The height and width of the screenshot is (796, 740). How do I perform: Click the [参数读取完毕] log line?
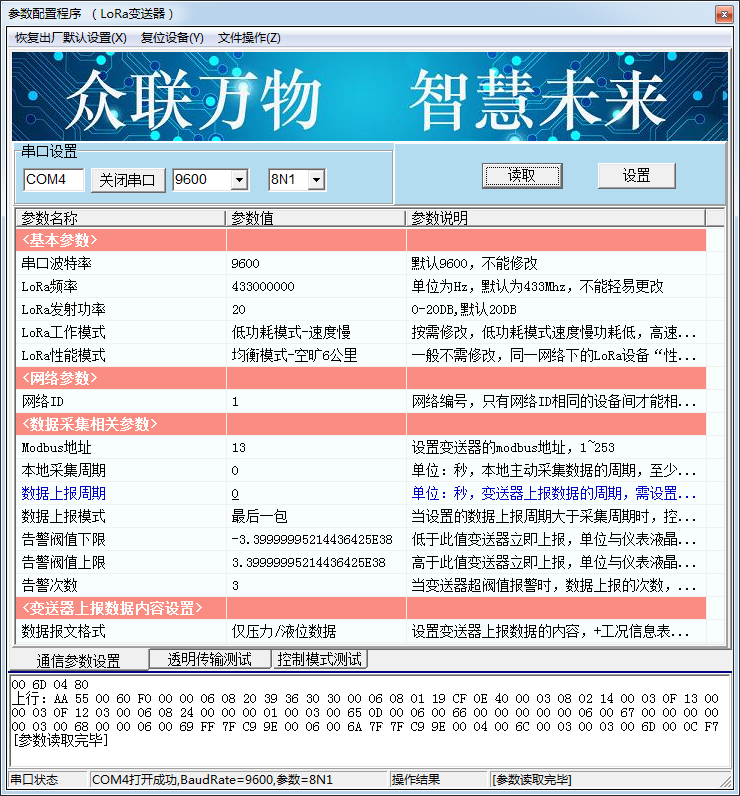61,741
